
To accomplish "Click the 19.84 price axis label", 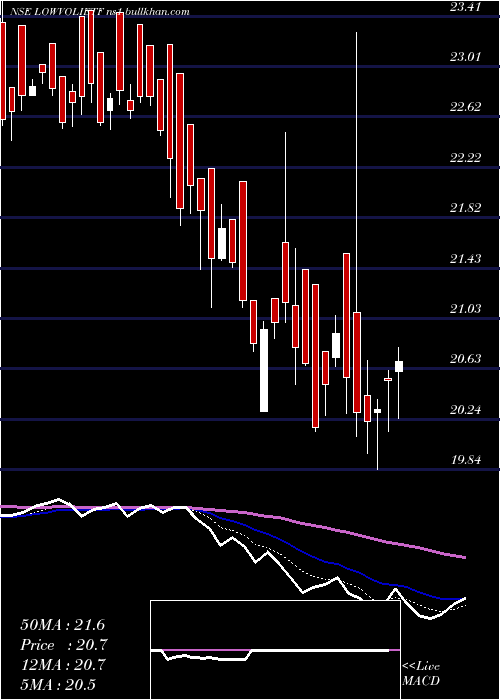I will (x=465, y=460).
